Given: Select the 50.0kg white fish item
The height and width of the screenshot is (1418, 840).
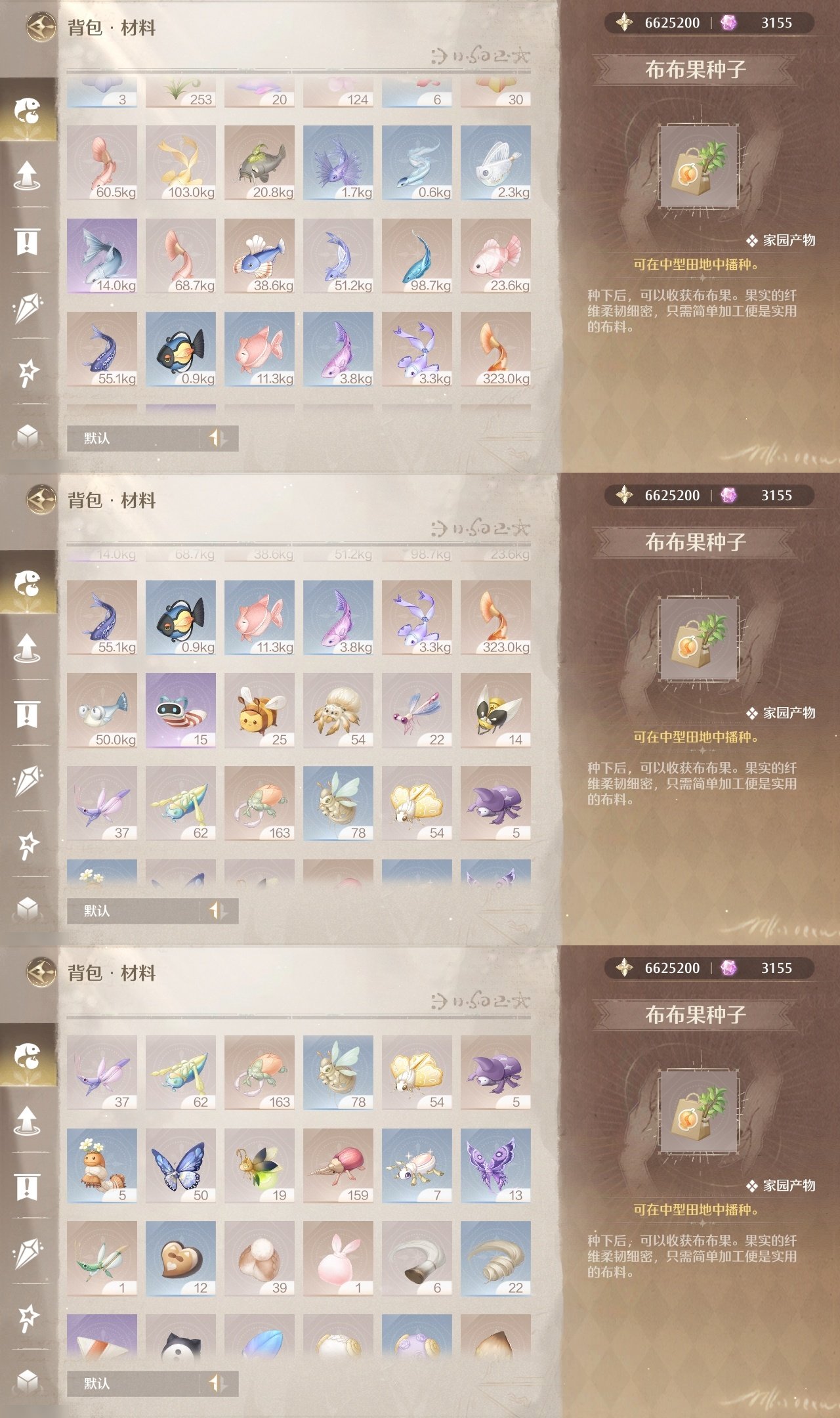Looking at the screenshot, I should pos(102,710).
